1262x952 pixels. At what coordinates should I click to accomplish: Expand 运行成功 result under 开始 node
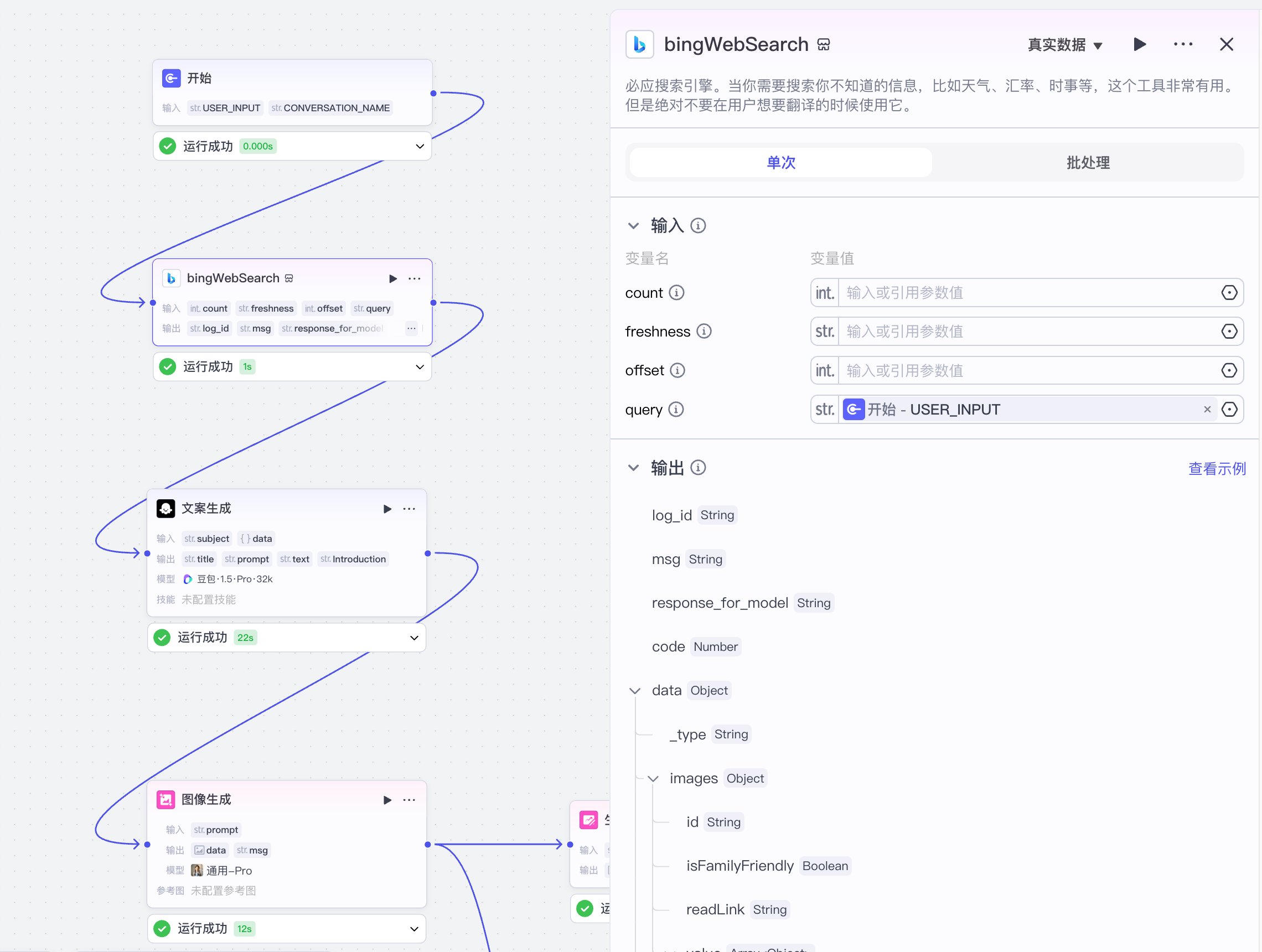pos(420,146)
